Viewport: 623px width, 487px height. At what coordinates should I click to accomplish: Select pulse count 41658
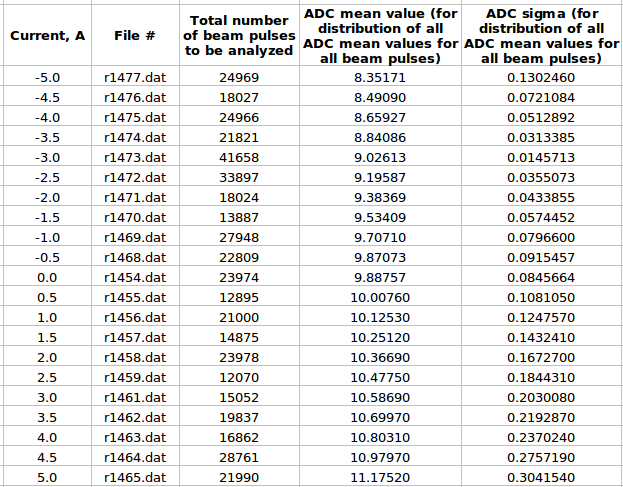(239, 158)
